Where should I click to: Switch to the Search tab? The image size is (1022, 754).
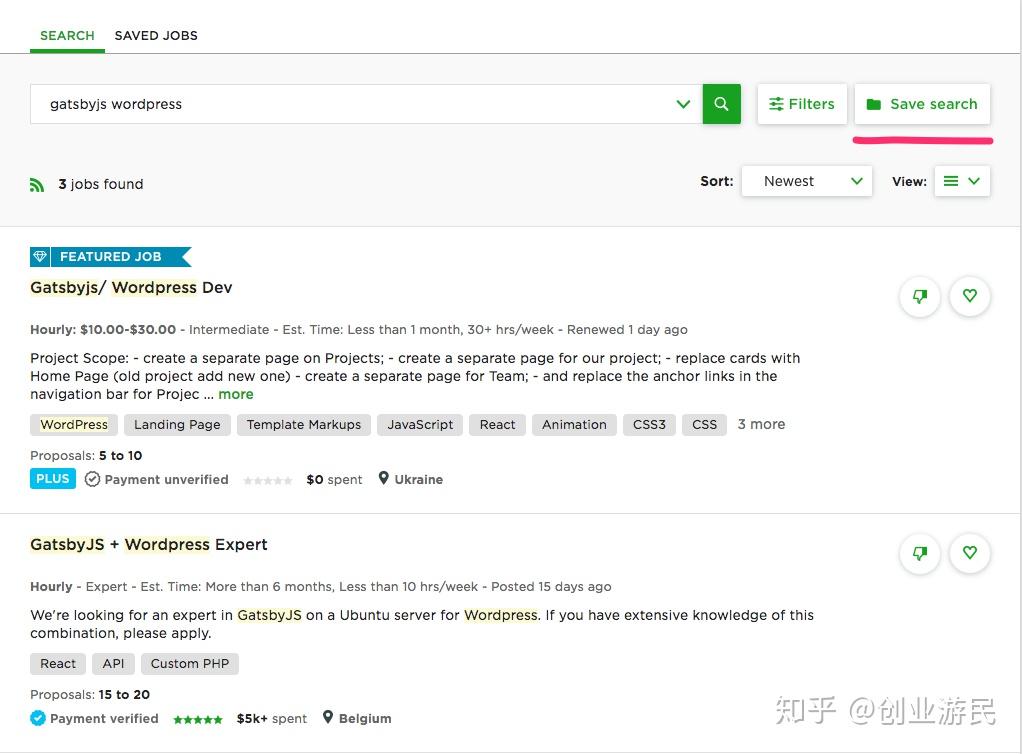[67, 35]
